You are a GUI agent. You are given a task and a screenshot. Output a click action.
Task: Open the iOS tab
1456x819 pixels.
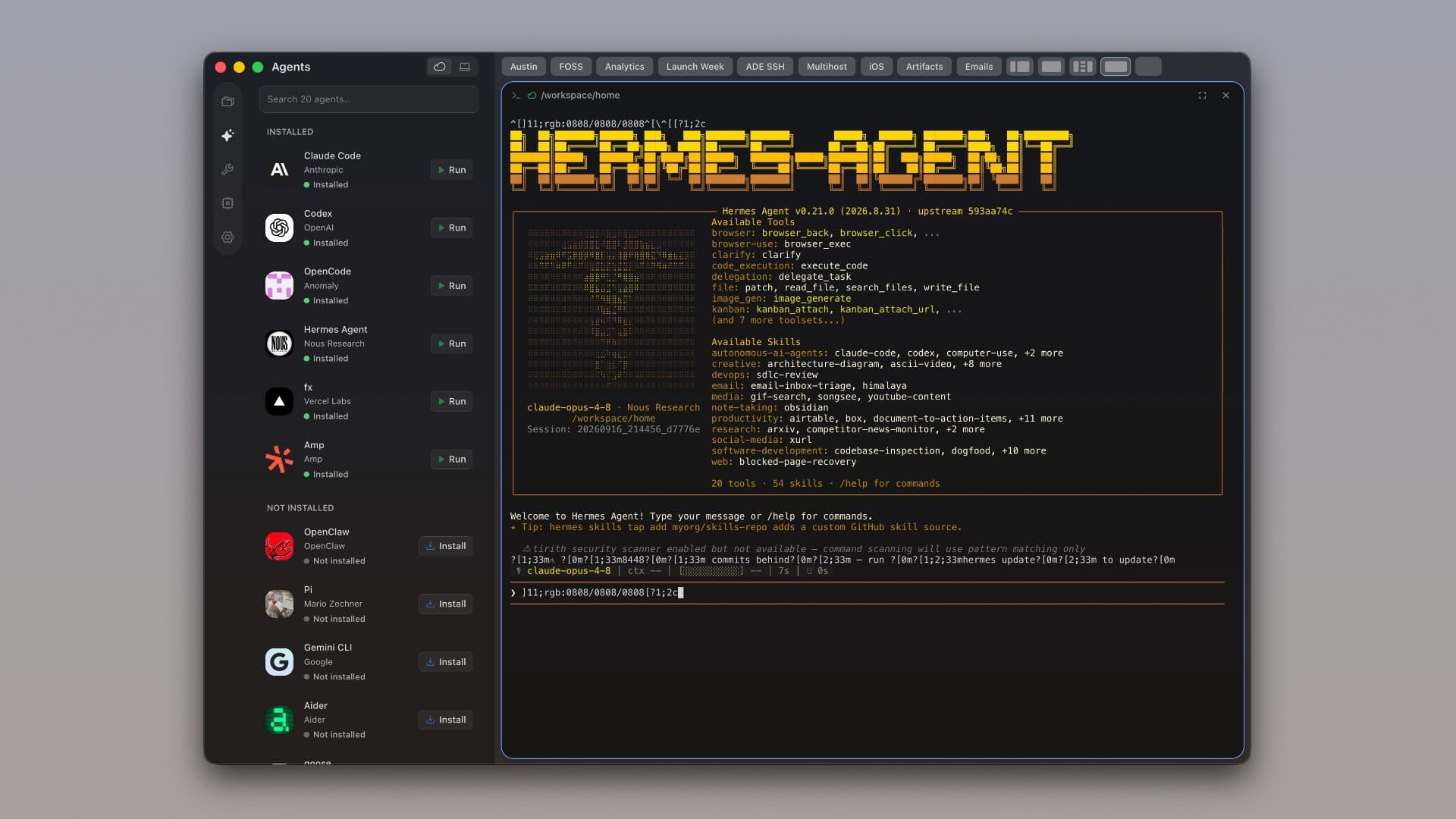(x=876, y=67)
